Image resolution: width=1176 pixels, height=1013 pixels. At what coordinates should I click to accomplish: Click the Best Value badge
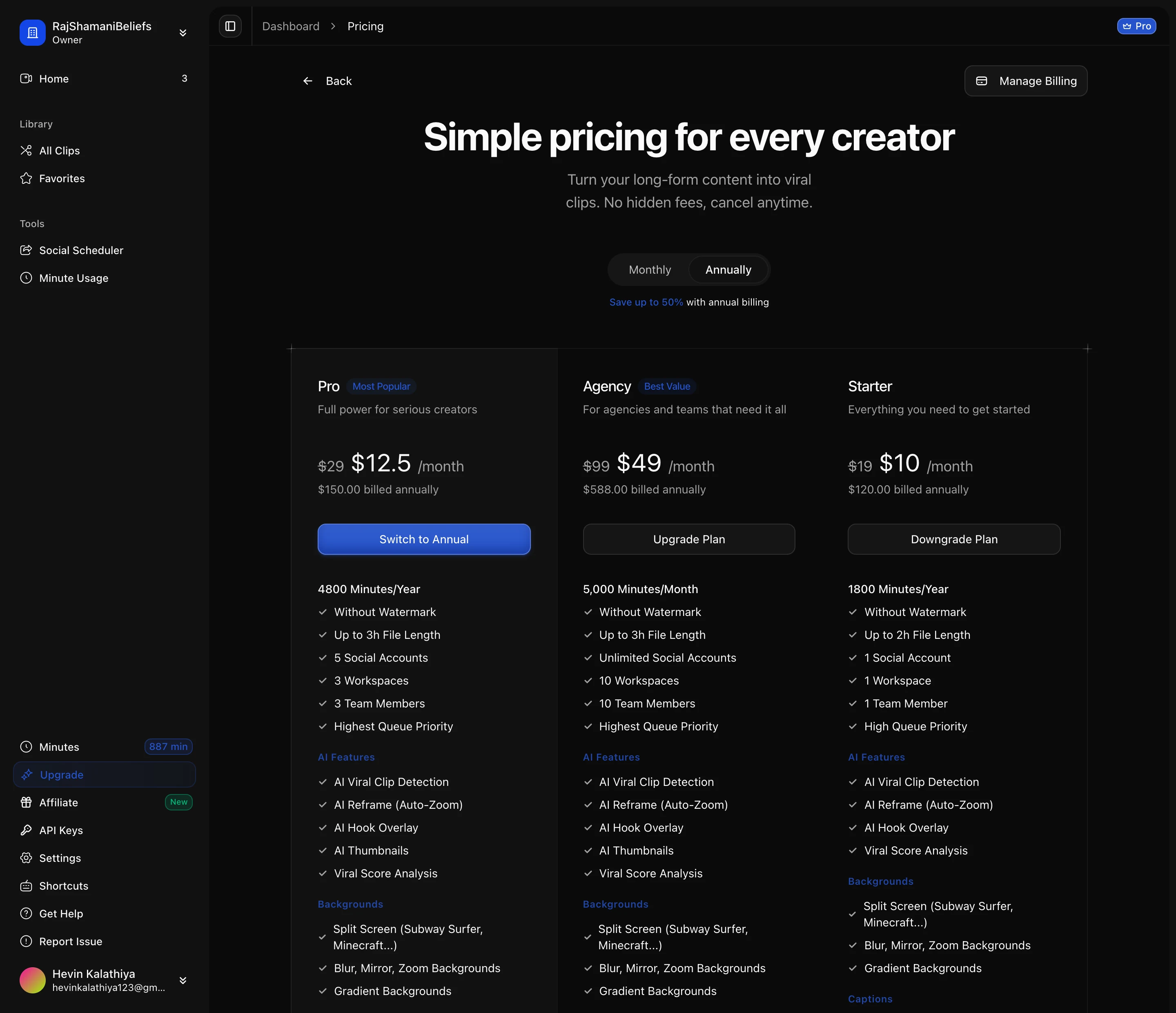pyautogui.click(x=668, y=386)
